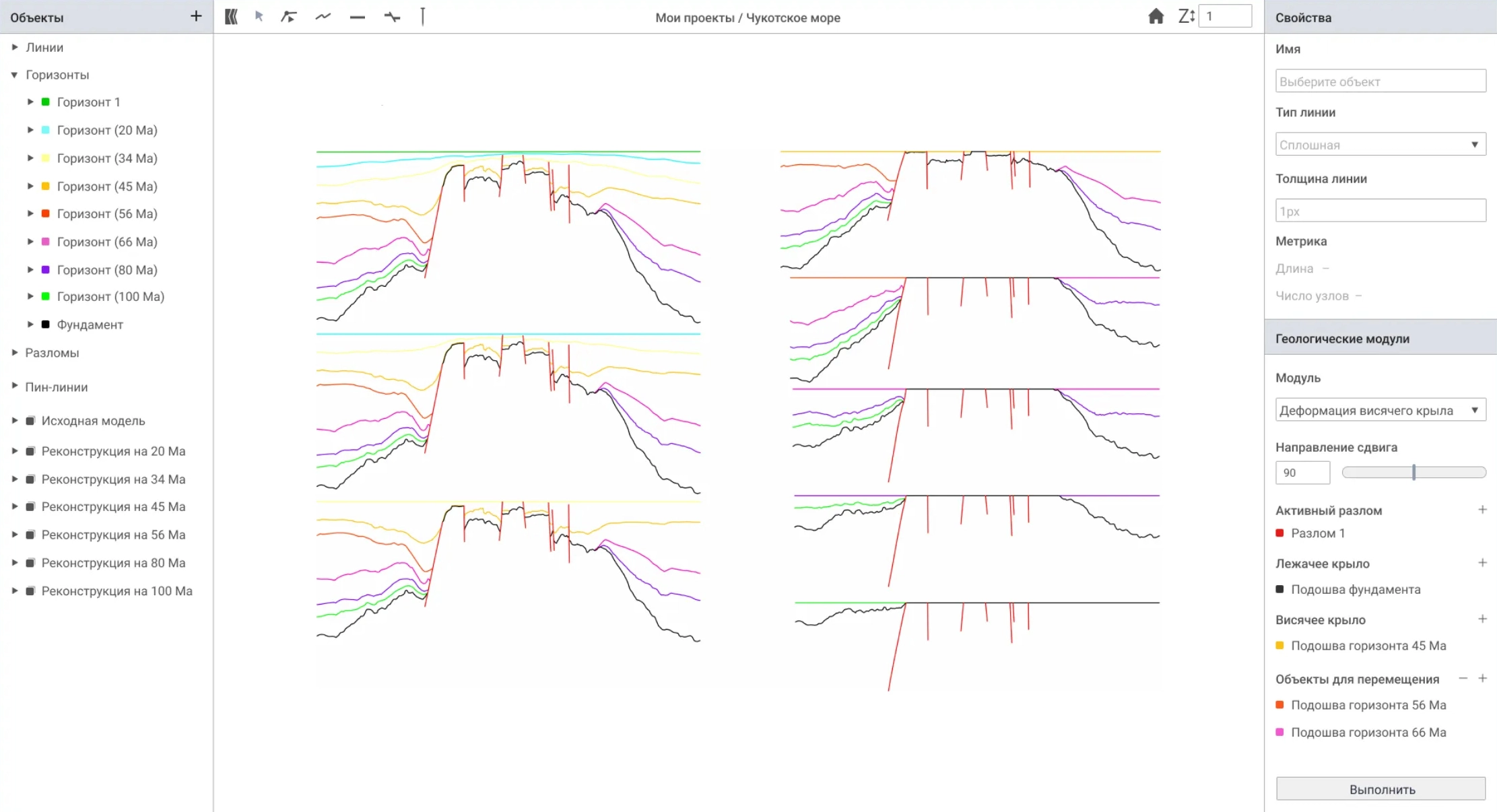
Task: Select Подошва горизонта 45 Ма entry
Action: coord(1361,646)
